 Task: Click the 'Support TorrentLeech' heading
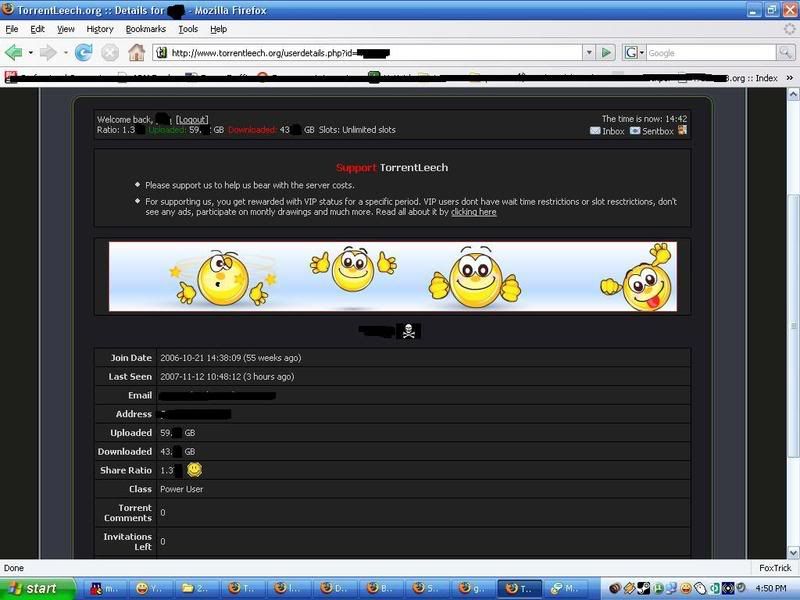coord(392,167)
